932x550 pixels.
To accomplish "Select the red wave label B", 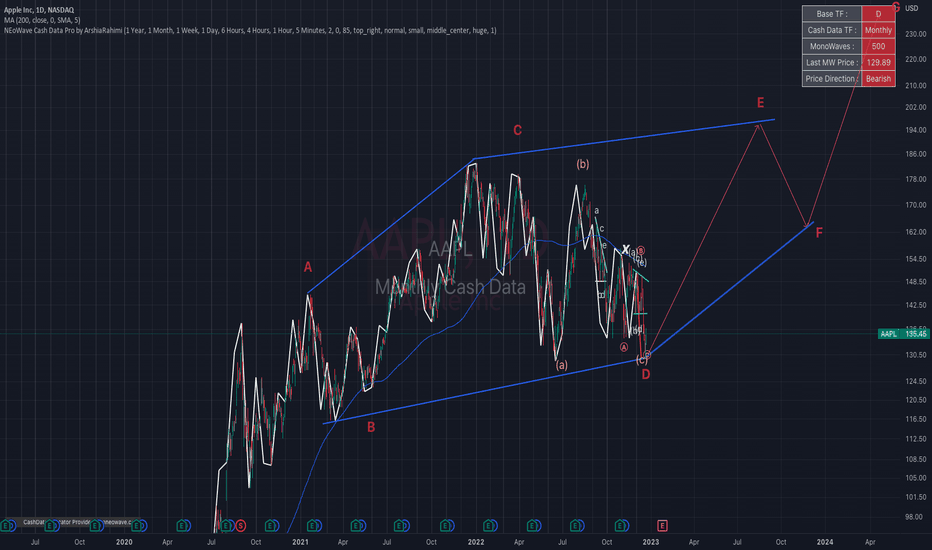I will tap(371, 427).
